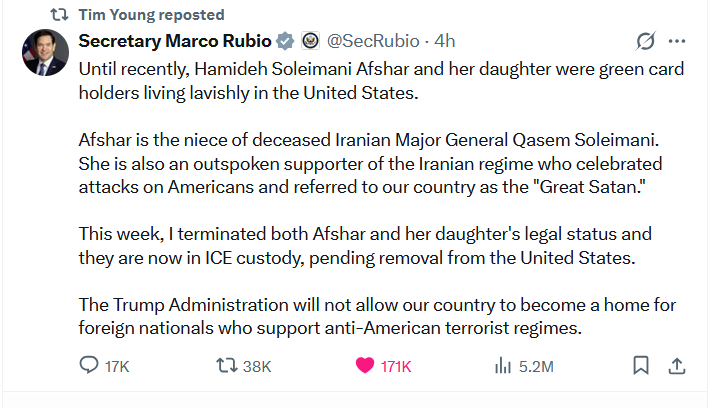
Task: Expand the three-dot more options menu
Action: 678,42
